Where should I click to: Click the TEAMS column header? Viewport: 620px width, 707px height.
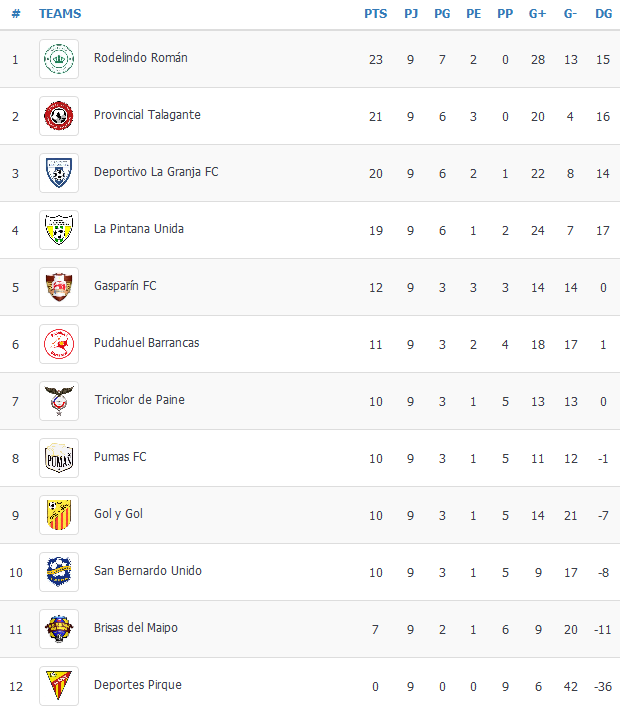[60, 14]
